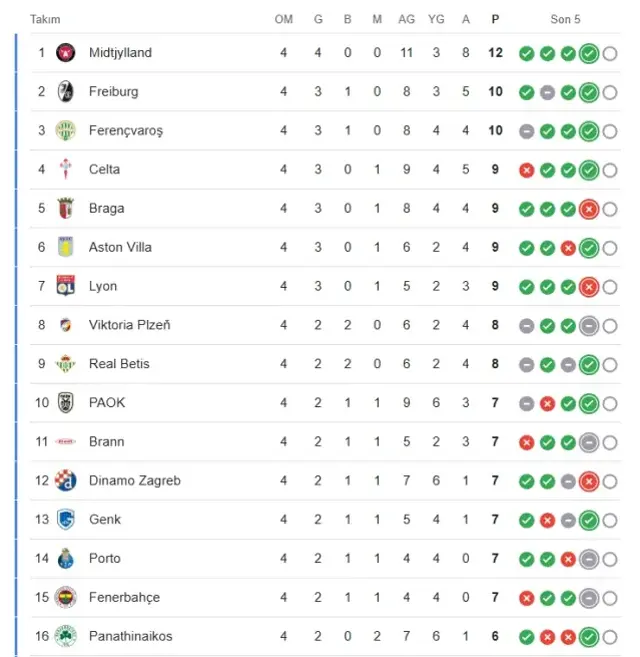Click Braga's most recent red loss icon

click(589, 209)
